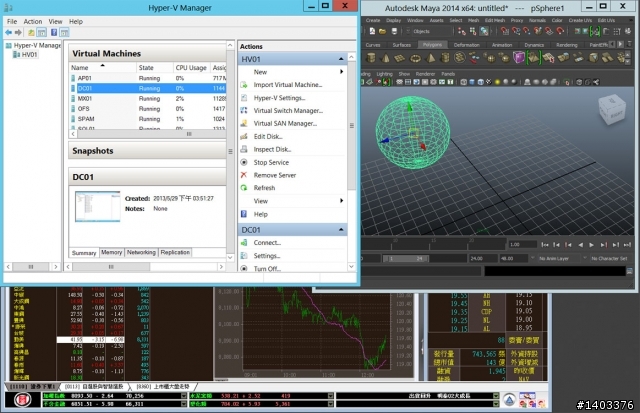Click blue triangle icon in stock app
The height and width of the screenshot is (413, 640).
point(509,400)
